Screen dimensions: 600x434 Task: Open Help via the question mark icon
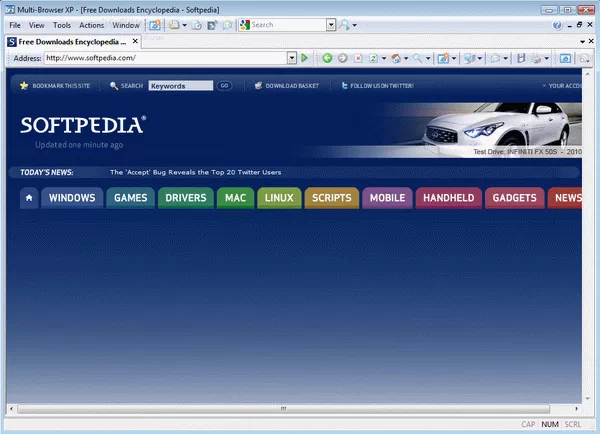coord(557,25)
